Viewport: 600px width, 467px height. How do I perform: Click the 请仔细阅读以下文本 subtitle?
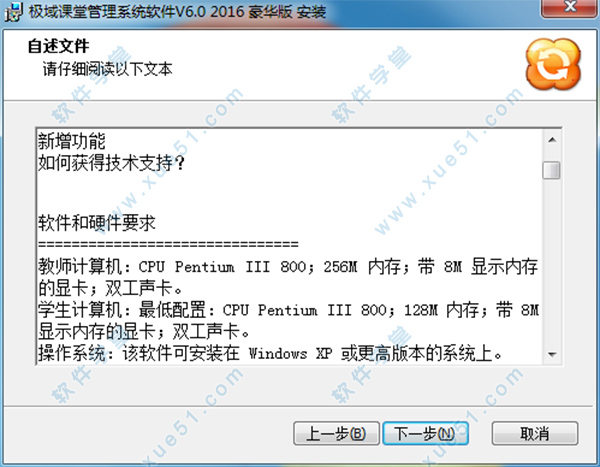pyautogui.click(x=108, y=69)
